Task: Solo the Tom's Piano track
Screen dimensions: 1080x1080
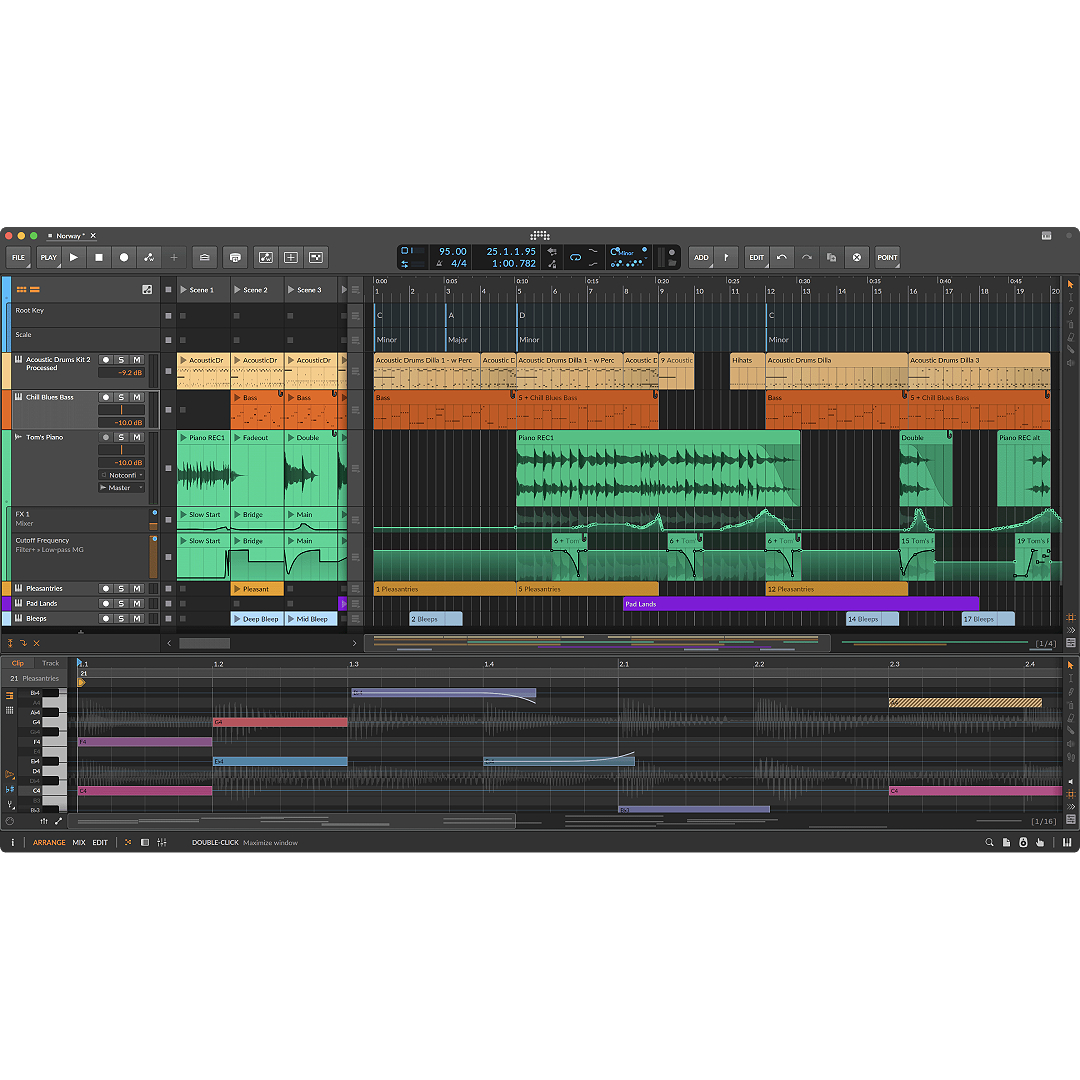Action: tap(121, 437)
